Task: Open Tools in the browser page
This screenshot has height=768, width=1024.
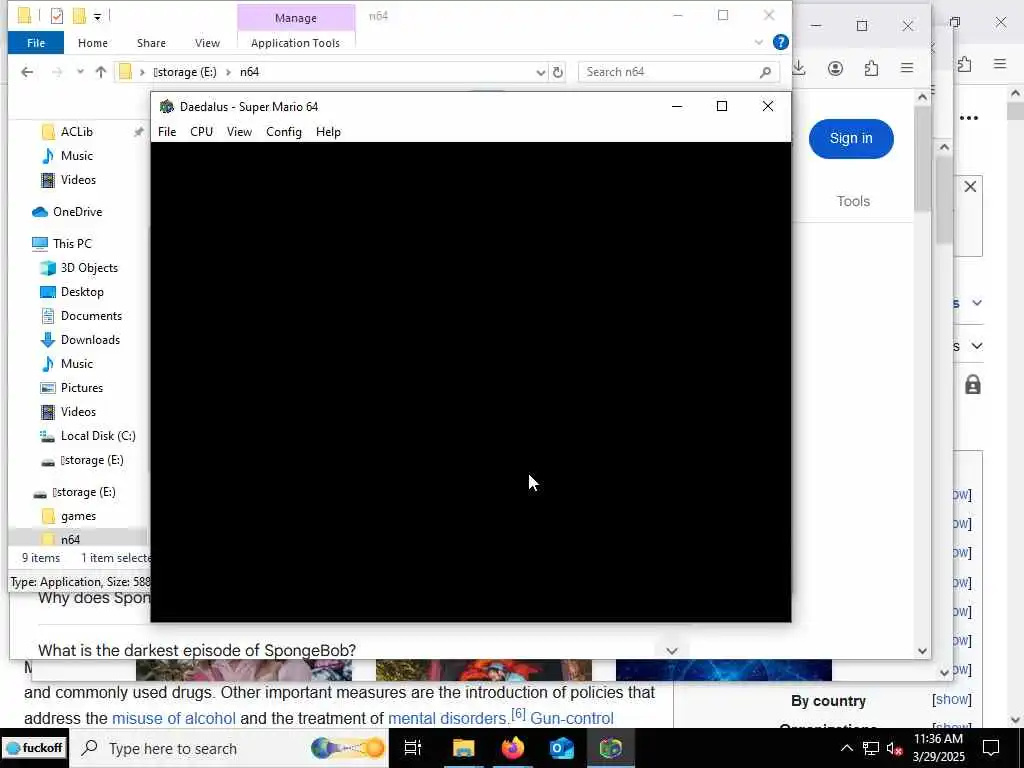Action: (x=854, y=201)
